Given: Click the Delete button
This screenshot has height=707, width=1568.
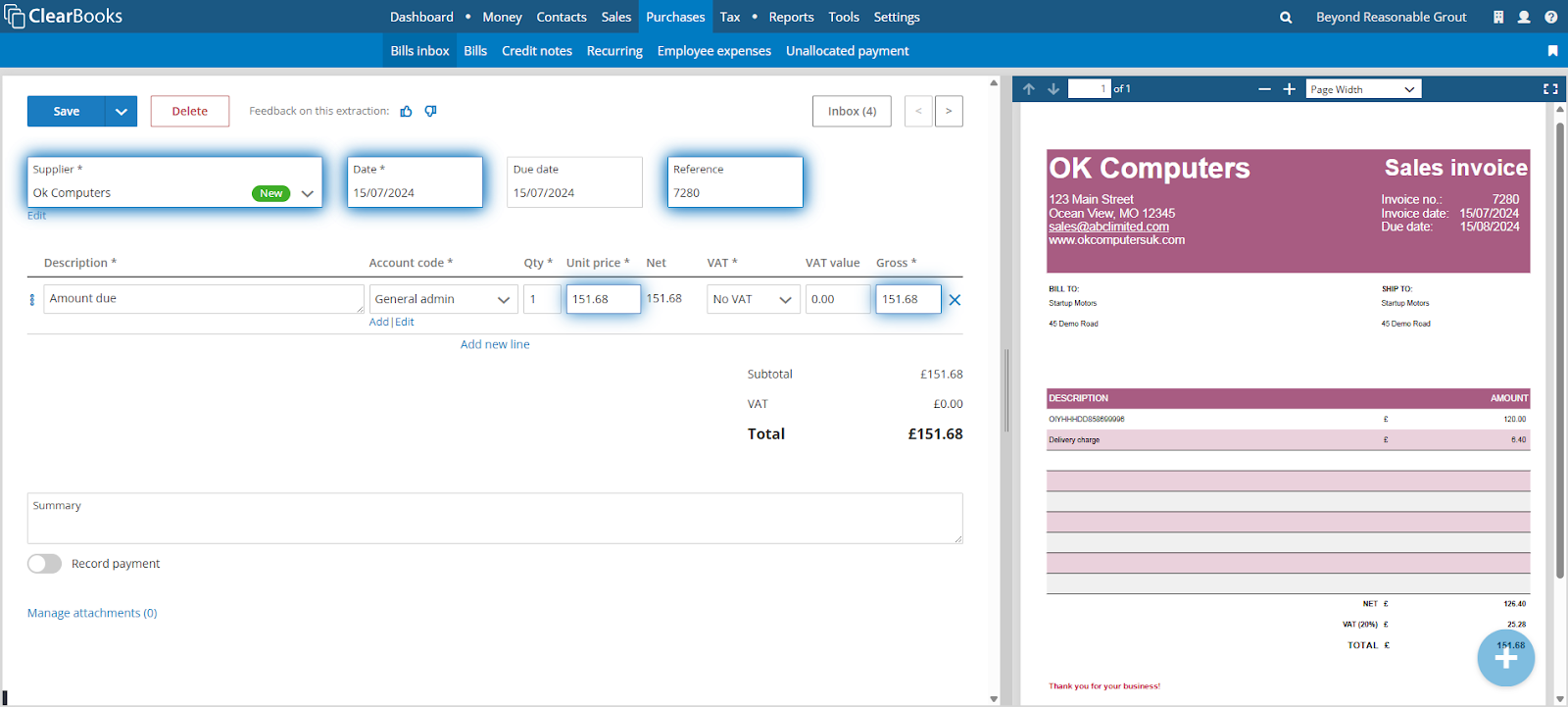Looking at the screenshot, I should click(190, 111).
